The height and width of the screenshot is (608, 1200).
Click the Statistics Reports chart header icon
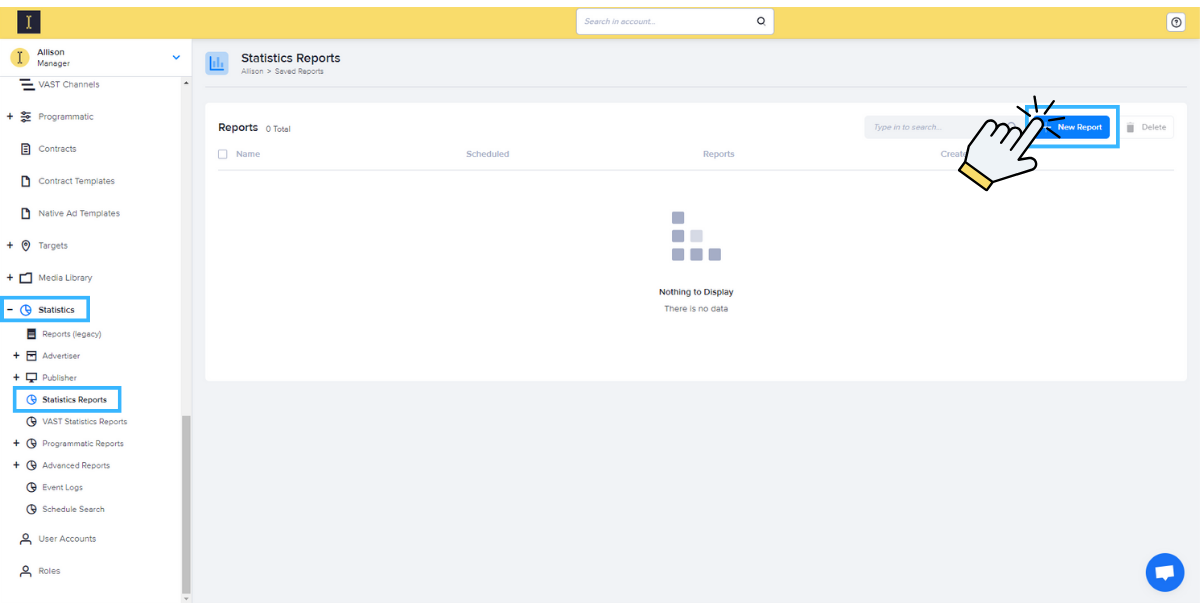point(217,64)
